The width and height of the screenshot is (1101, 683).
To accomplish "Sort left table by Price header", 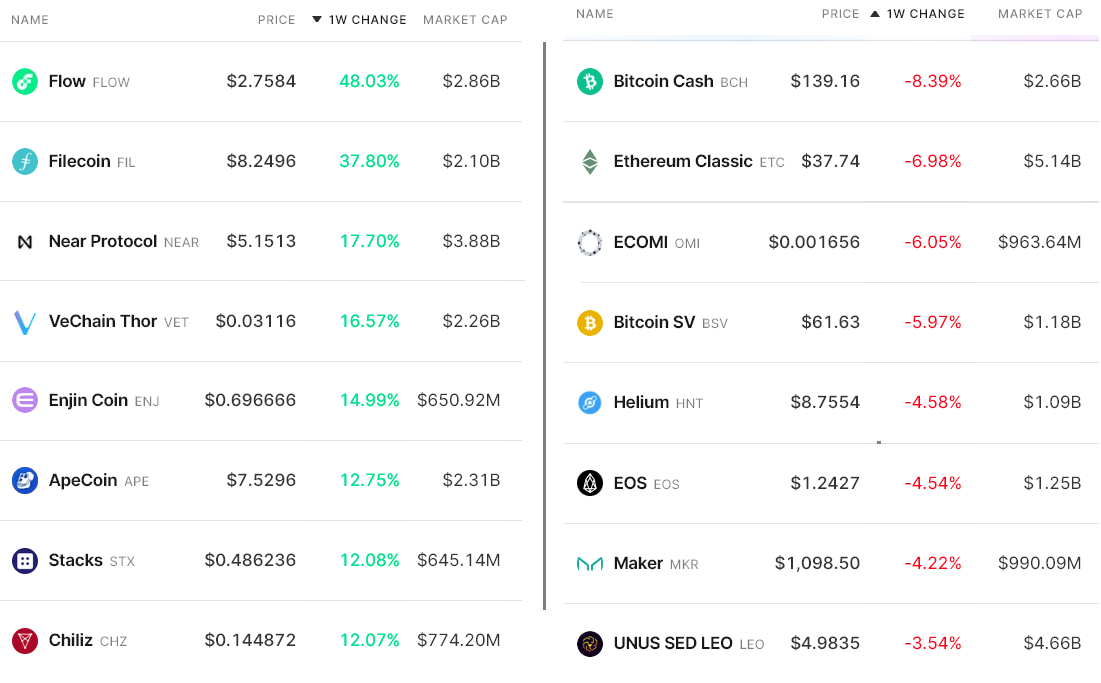I will [276, 20].
